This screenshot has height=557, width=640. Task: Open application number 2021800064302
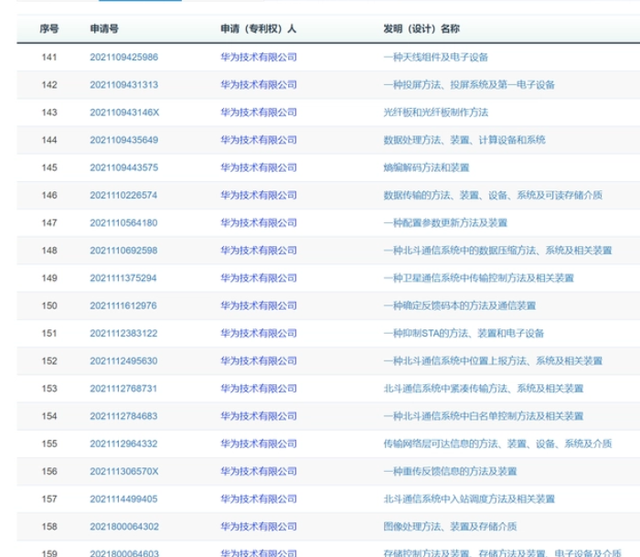point(124,526)
